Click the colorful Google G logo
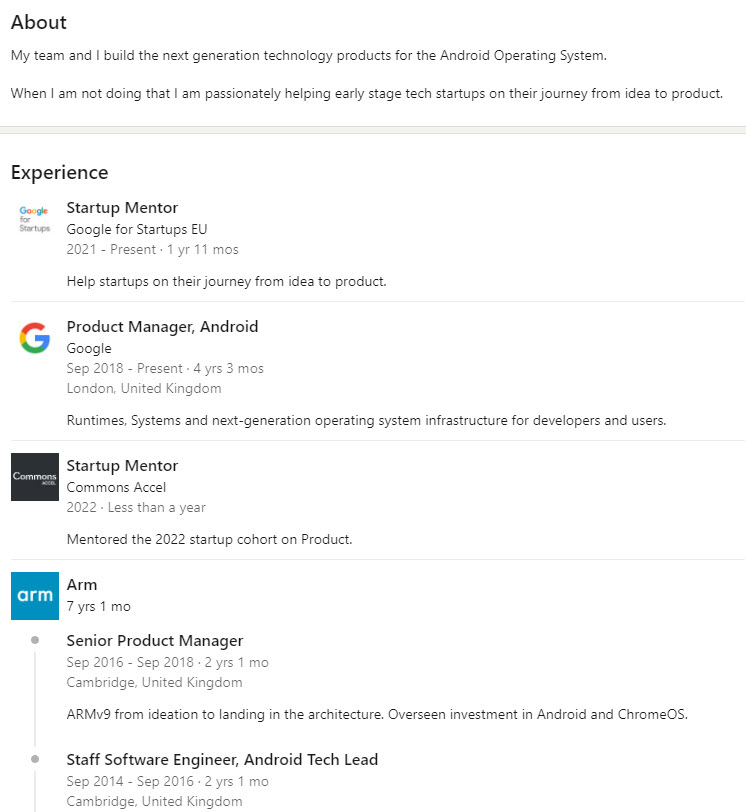The height and width of the screenshot is (812, 746). [x=34, y=338]
